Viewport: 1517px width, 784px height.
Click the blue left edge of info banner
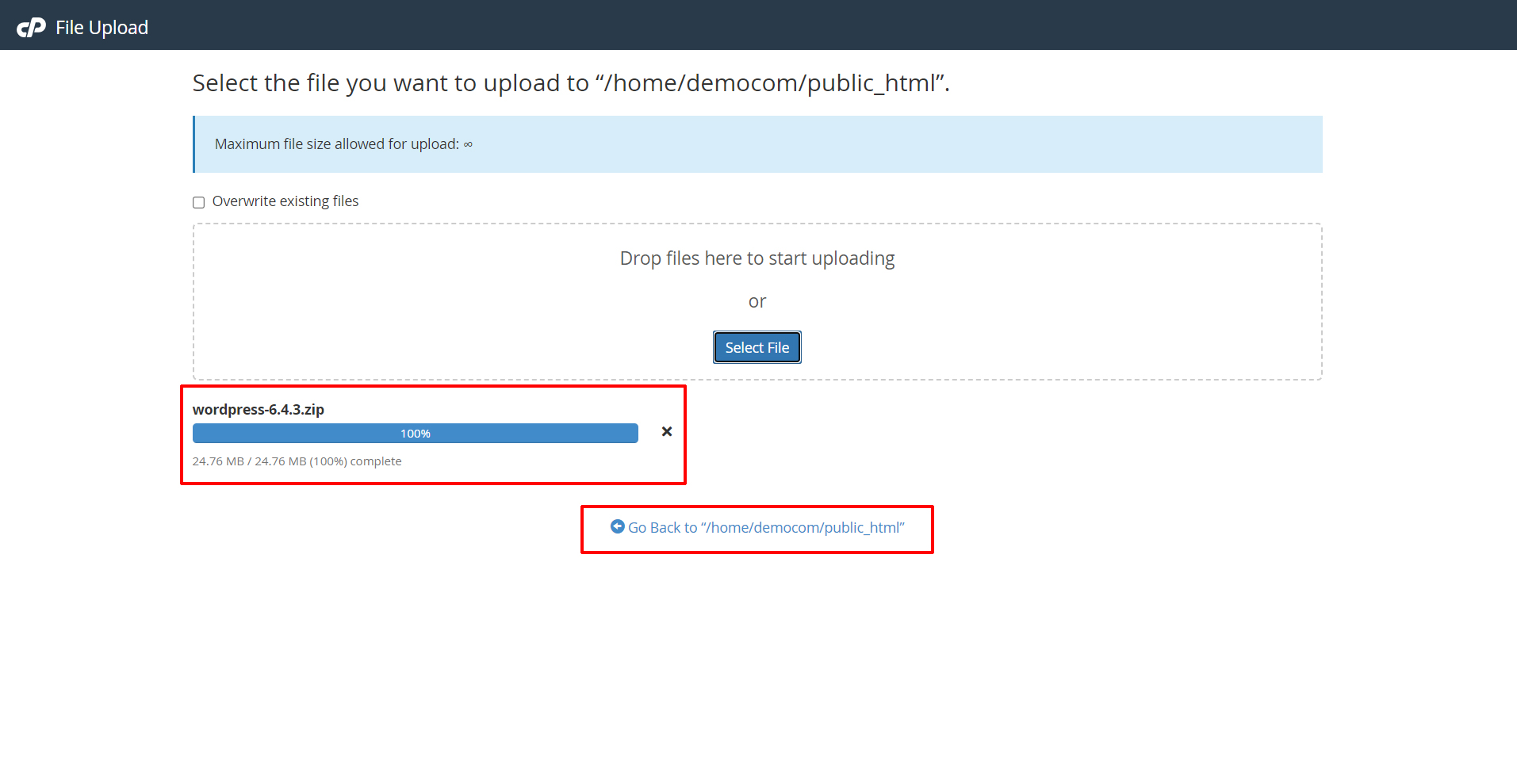click(x=194, y=144)
